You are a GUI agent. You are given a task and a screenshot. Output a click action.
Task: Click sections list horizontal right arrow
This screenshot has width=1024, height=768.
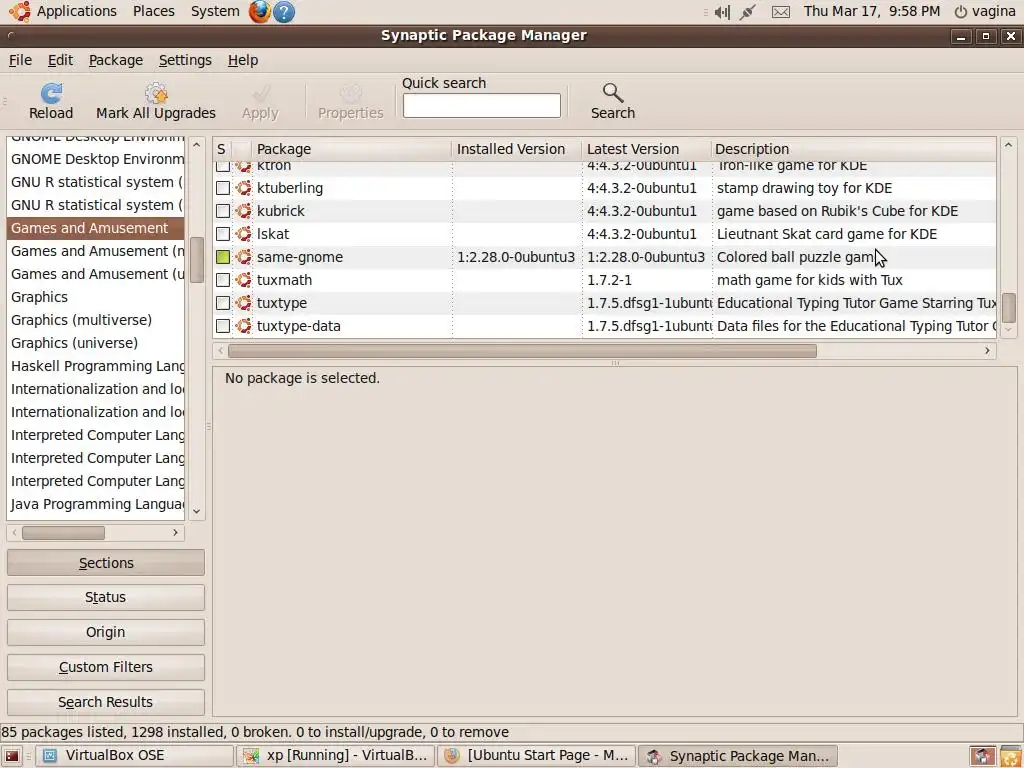point(175,533)
